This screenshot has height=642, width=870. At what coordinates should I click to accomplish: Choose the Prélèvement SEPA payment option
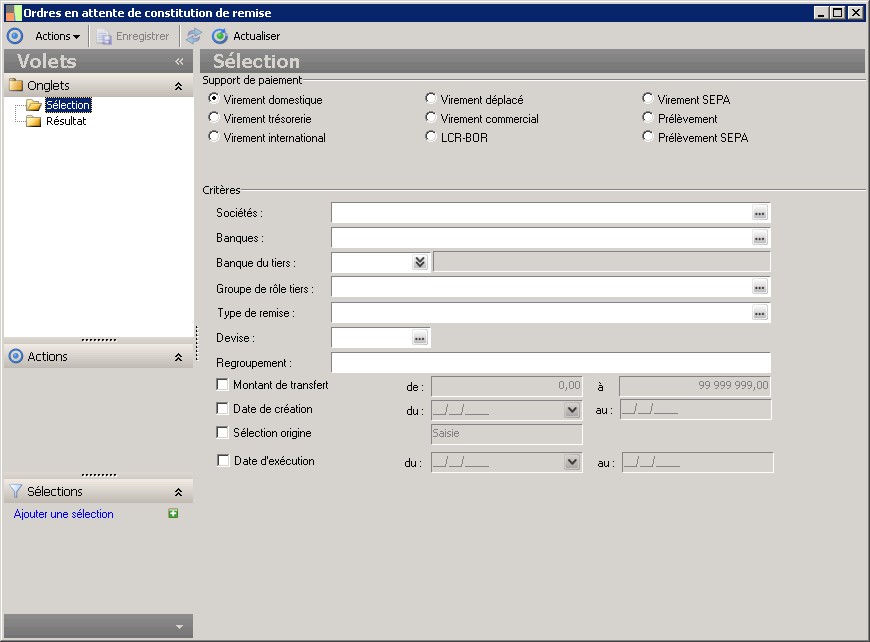click(648, 137)
